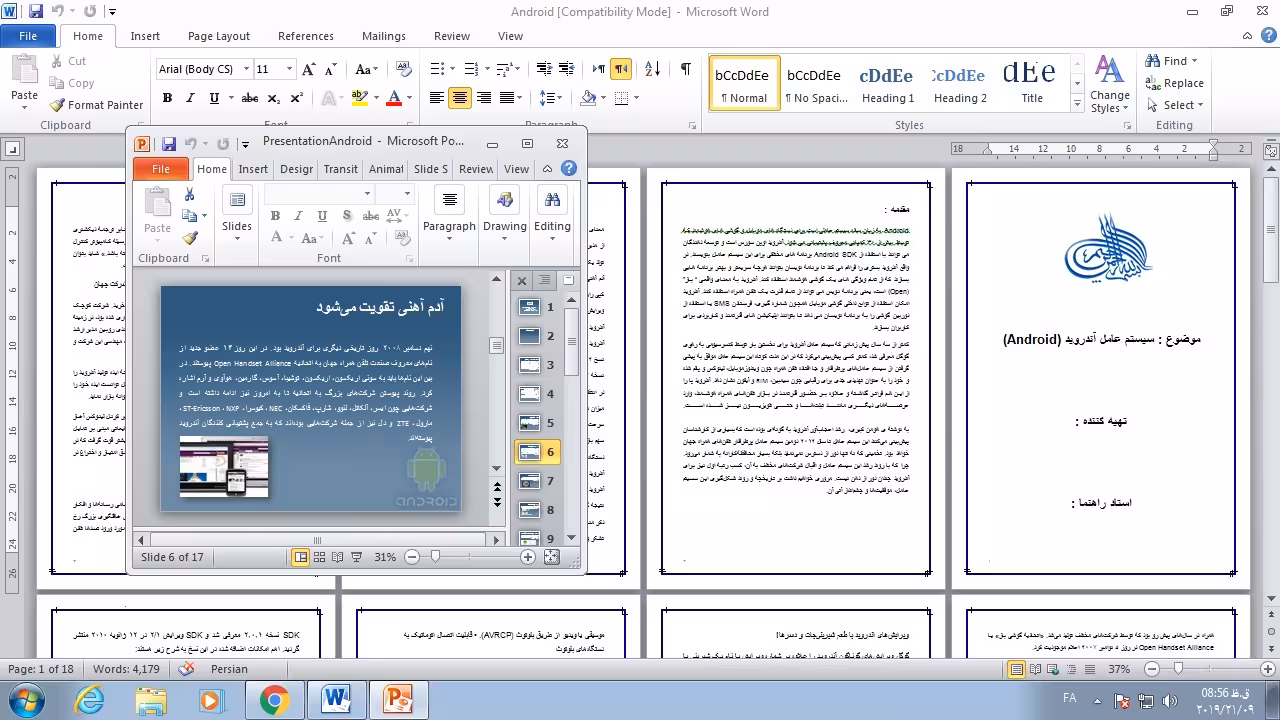Shrink font size in the Word ribbon
This screenshot has height=720, width=1280.
pos(330,69)
